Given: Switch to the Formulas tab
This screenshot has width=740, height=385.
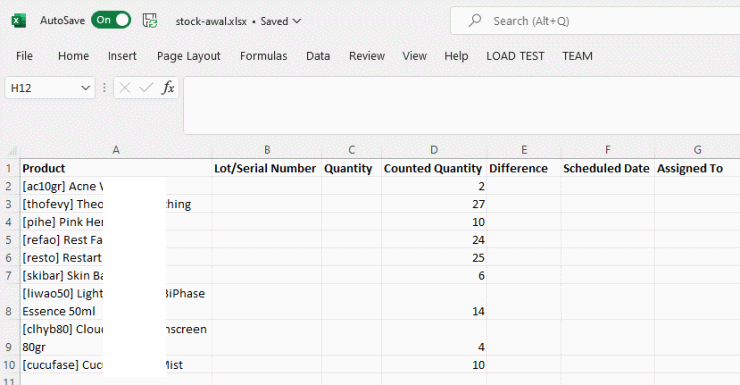Looking at the screenshot, I should 263,56.
